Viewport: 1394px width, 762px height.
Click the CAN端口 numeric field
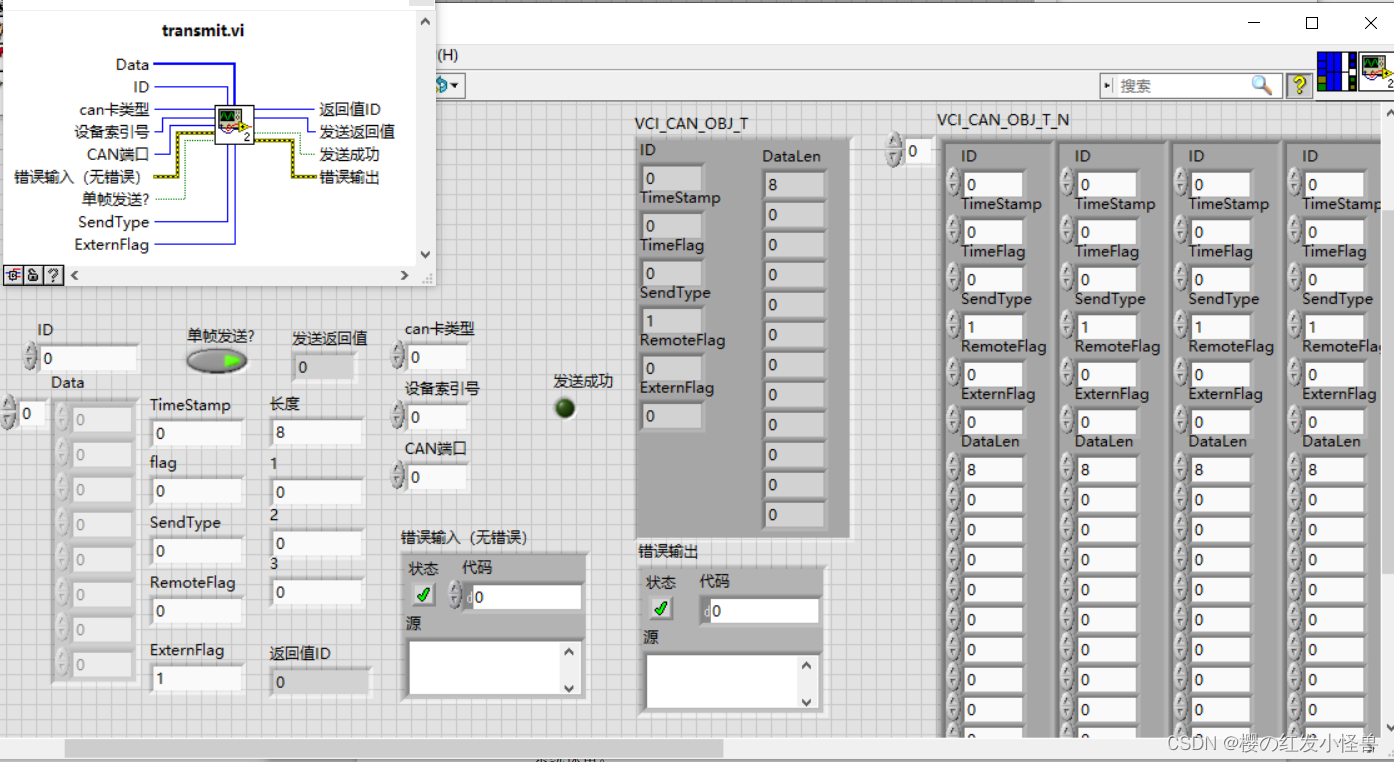pos(436,478)
